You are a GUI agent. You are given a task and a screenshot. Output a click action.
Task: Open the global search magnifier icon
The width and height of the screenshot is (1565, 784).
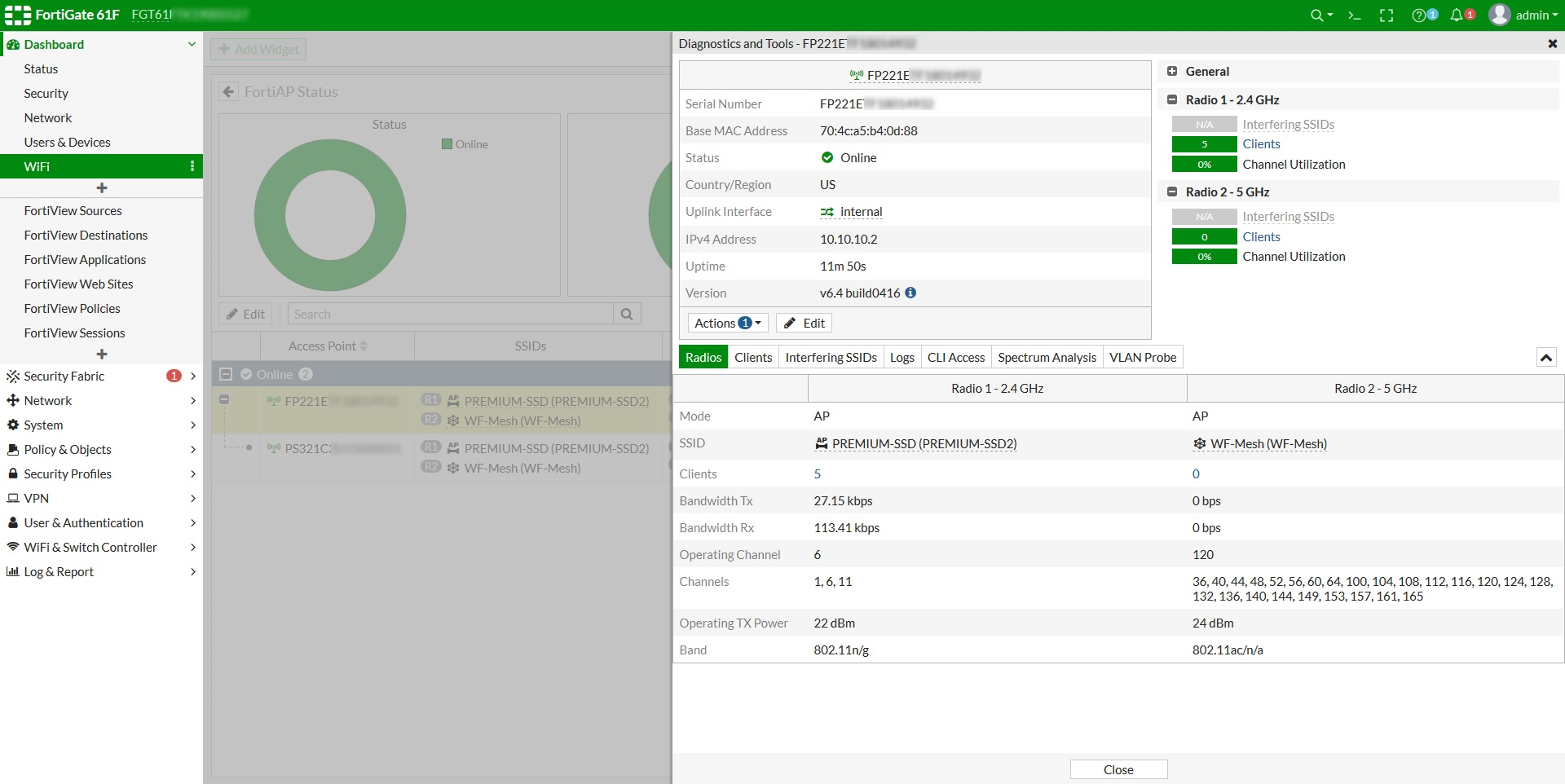point(1317,15)
